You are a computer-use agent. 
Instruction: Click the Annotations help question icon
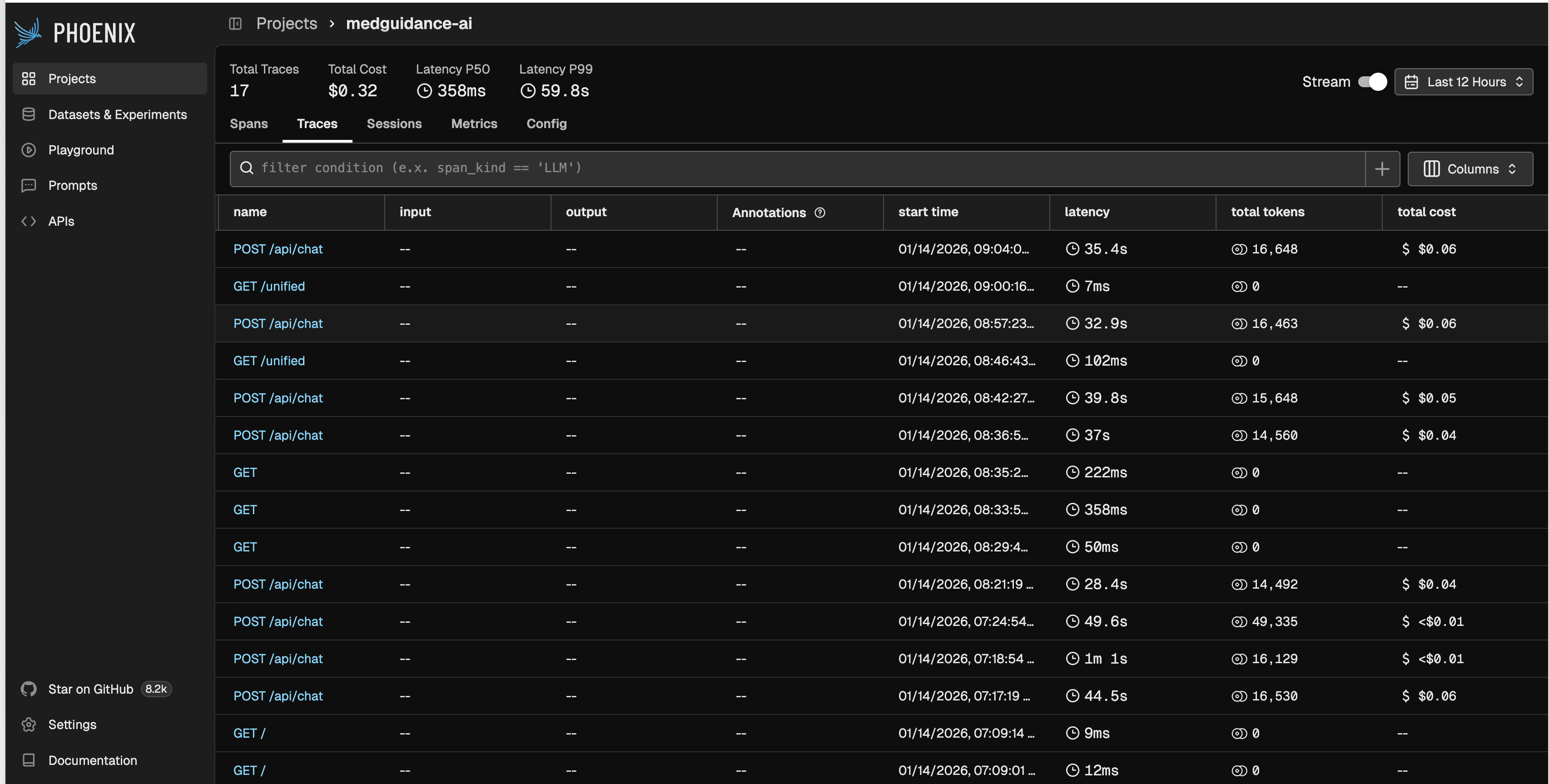(x=819, y=212)
